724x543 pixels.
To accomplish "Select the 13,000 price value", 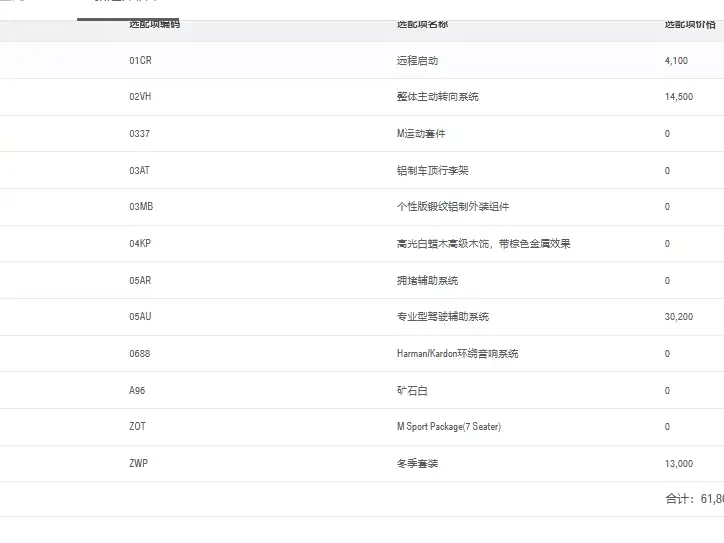I will [x=679, y=463].
